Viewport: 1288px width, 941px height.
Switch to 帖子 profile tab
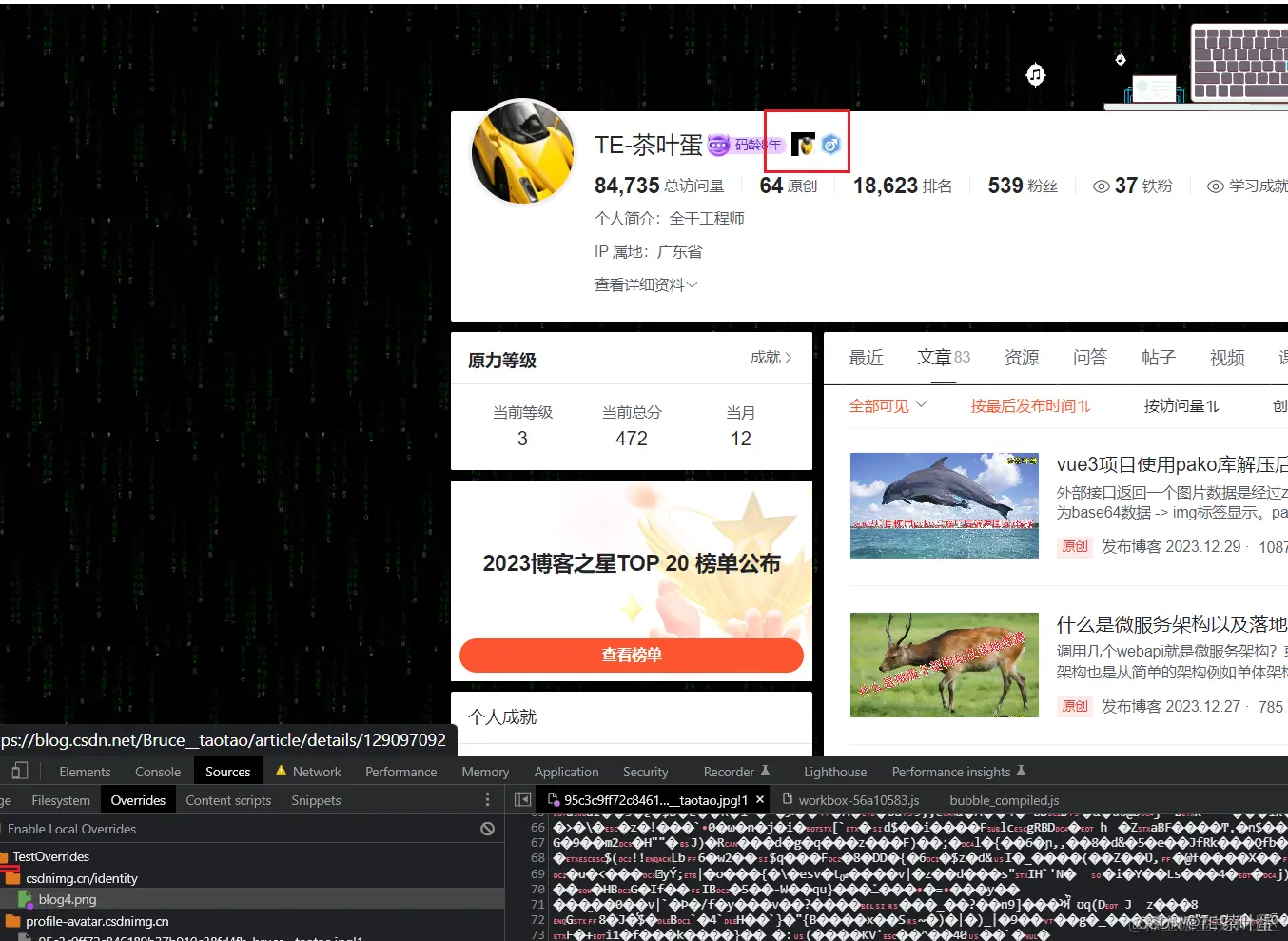[1159, 358]
